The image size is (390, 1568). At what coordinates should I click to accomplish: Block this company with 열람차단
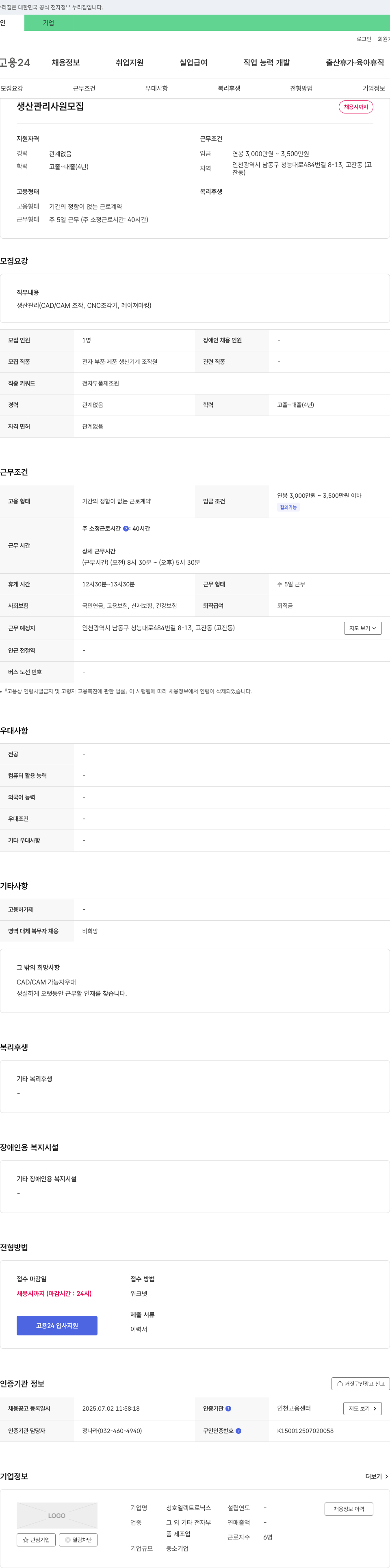(78, 1540)
